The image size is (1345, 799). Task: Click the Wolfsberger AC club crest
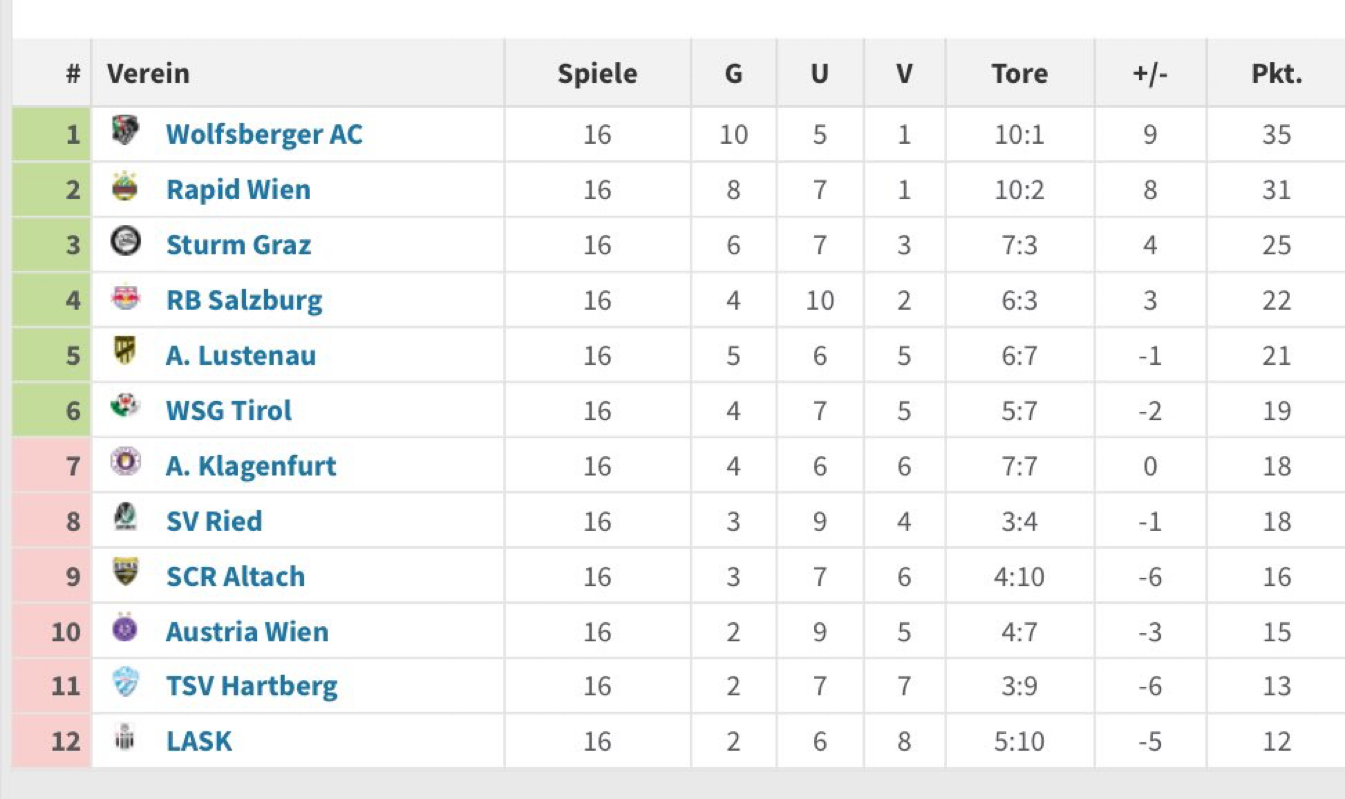125,131
